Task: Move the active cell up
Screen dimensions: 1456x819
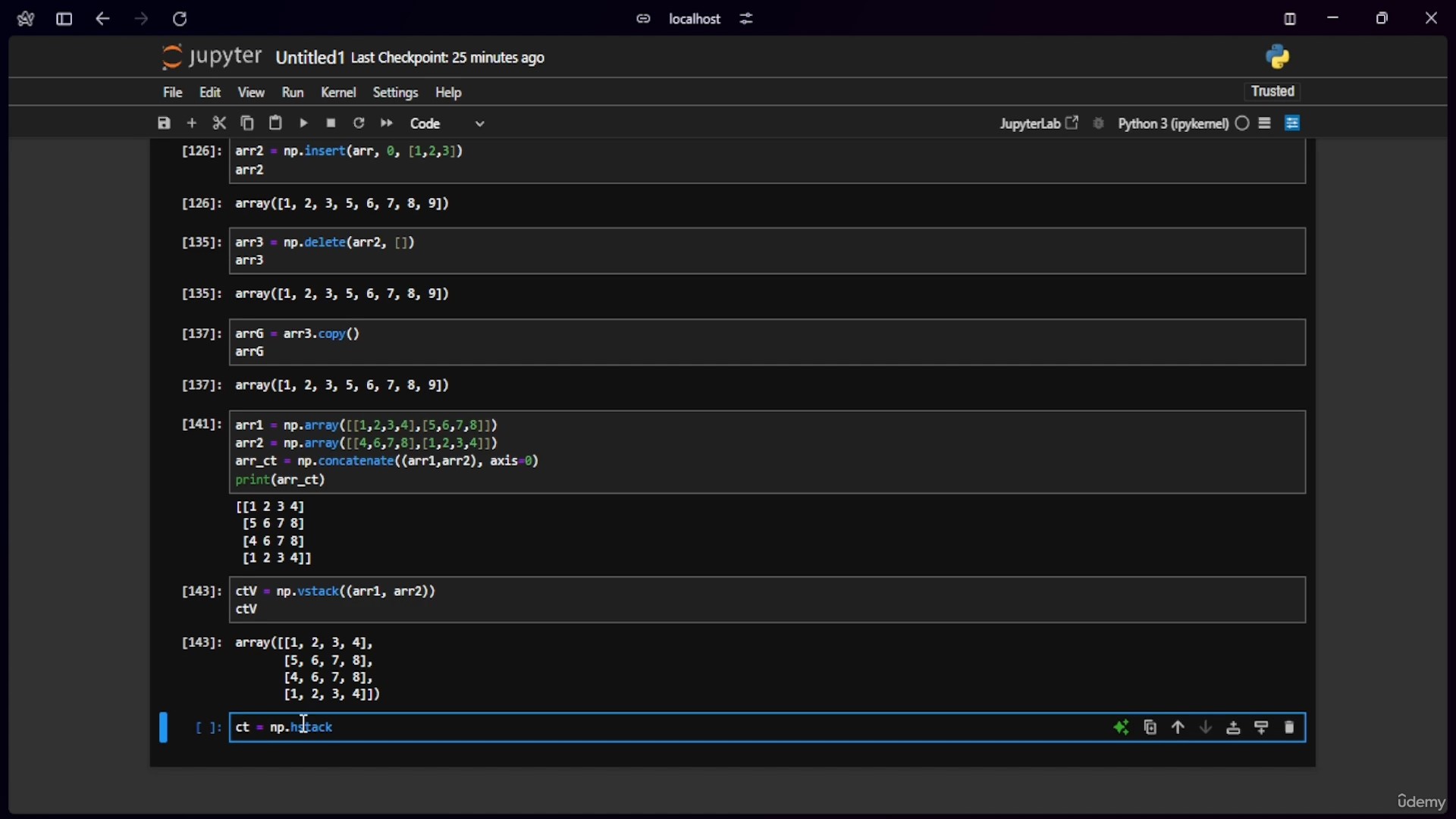Action: 1178,728
